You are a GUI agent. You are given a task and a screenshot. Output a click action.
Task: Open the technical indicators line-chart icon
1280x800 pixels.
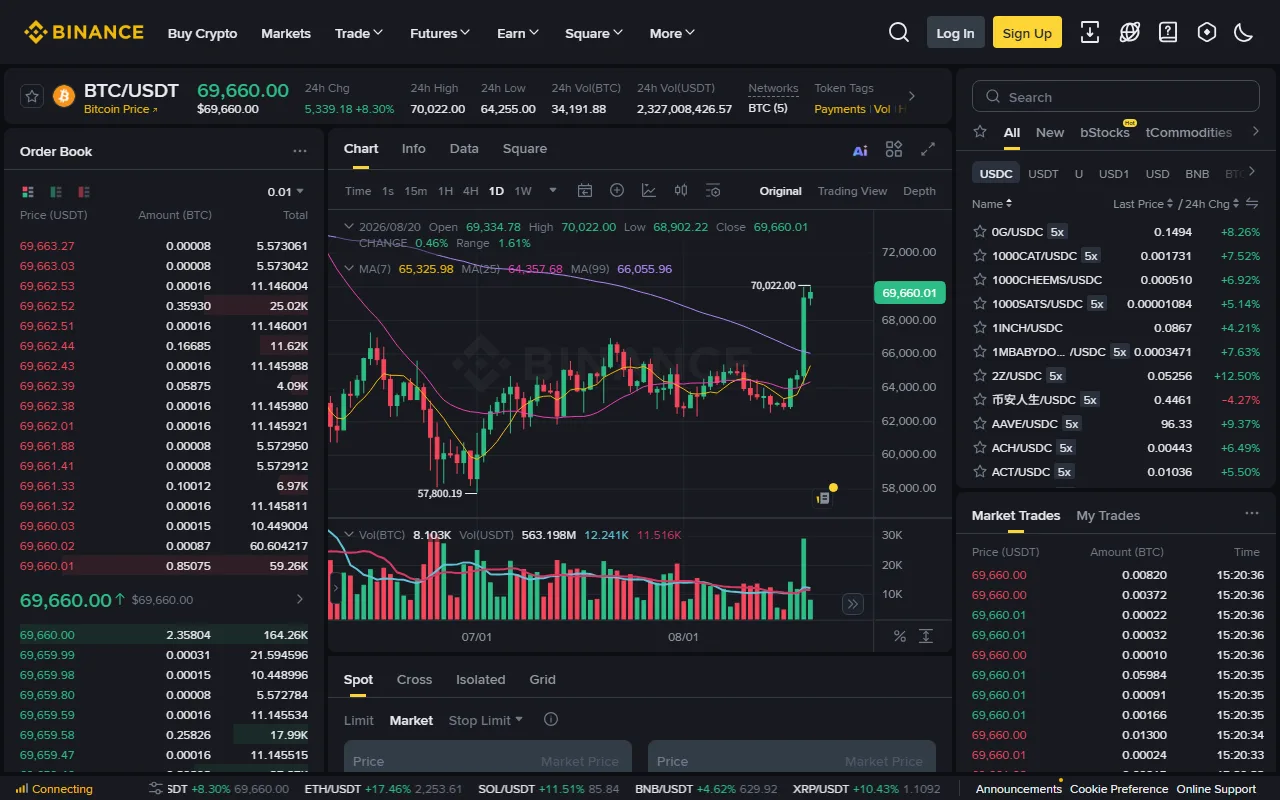coord(649,190)
